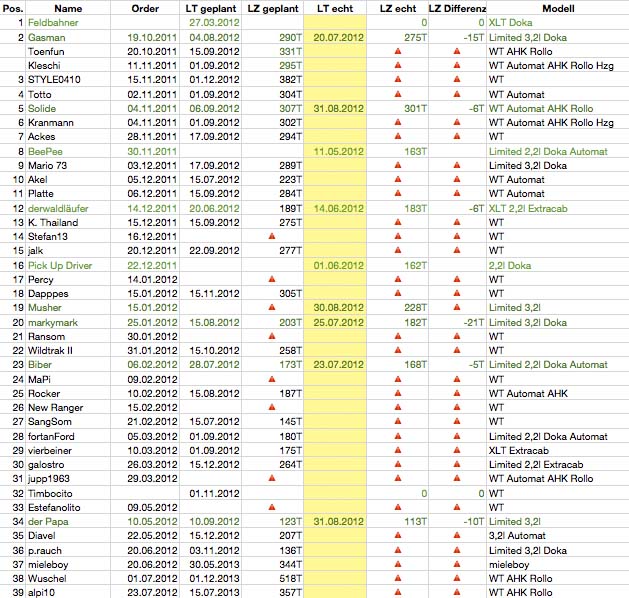The image size is (629, 598).
Task: Select the LT echt column header
Action: click(335, 8)
